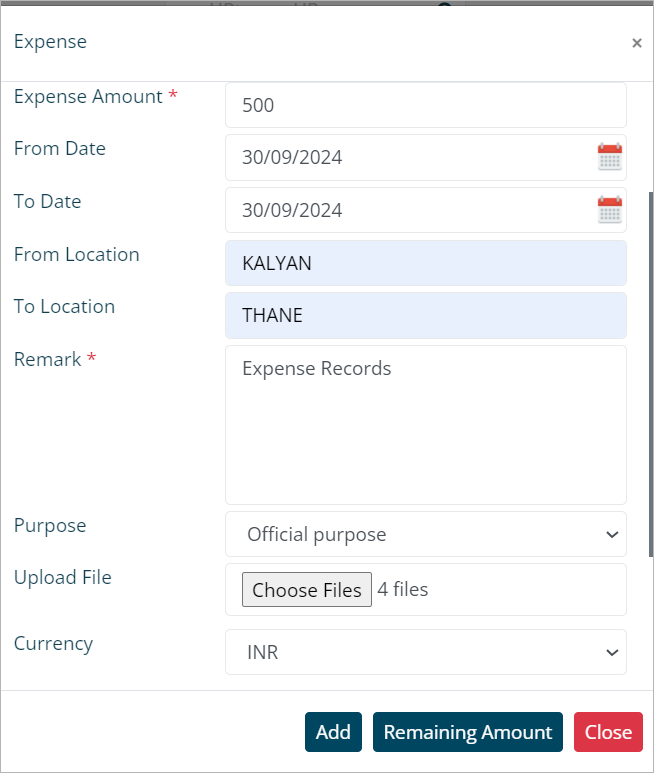Open the To Date calendar picker icon
Screen dimensions: 654x773
pos(609,210)
